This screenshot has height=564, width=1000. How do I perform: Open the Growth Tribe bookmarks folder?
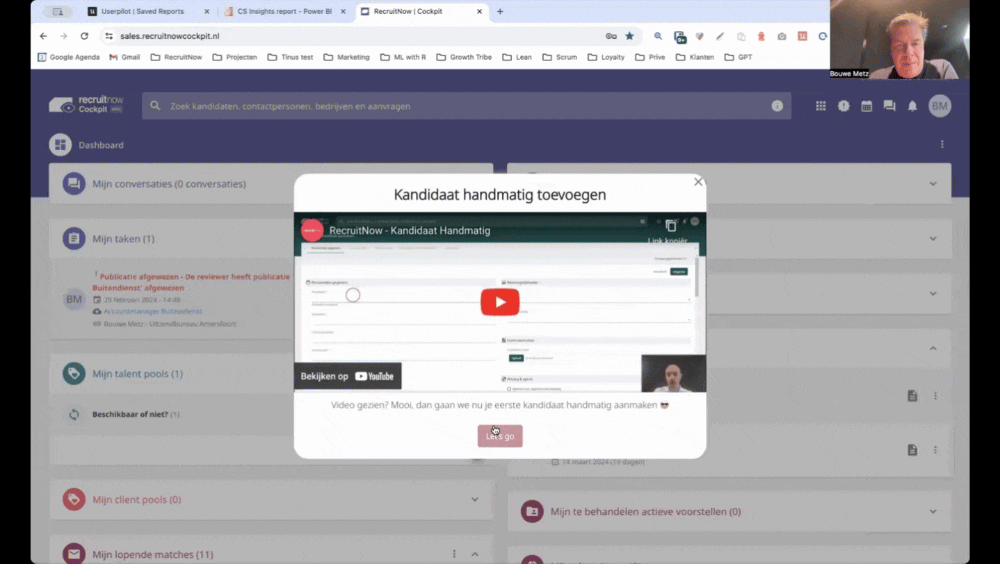coord(464,57)
